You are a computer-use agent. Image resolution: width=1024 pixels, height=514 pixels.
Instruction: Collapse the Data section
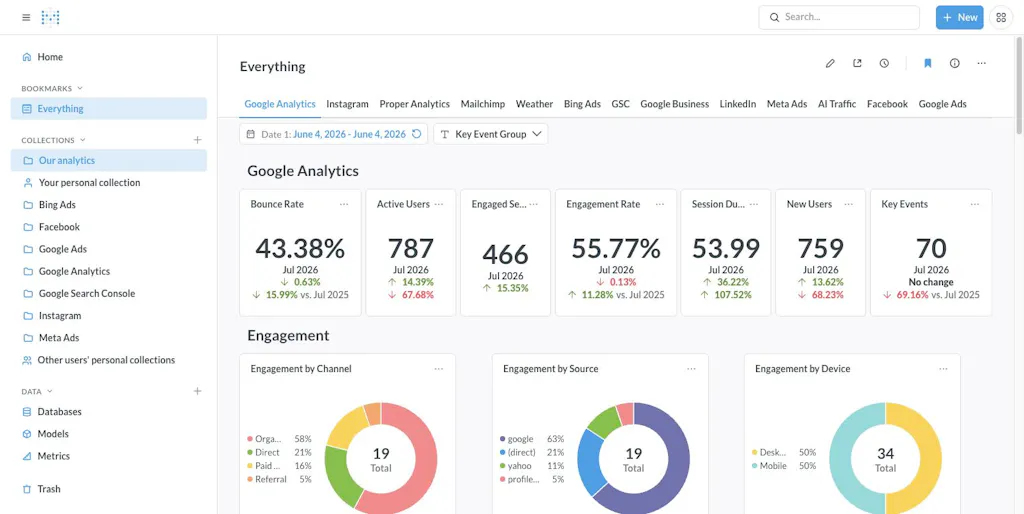coord(37,392)
